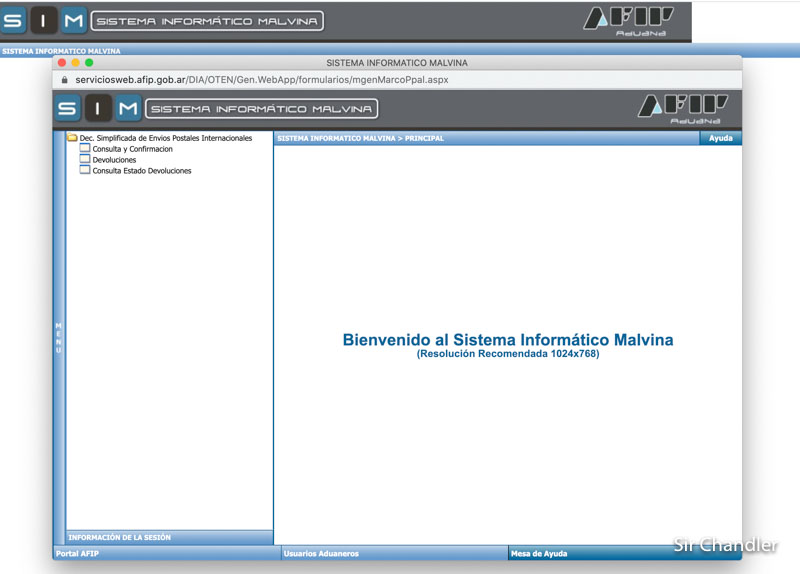Click the SIM logo in the background window
This screenshot has height=574, width=800.
coord(44,21)
